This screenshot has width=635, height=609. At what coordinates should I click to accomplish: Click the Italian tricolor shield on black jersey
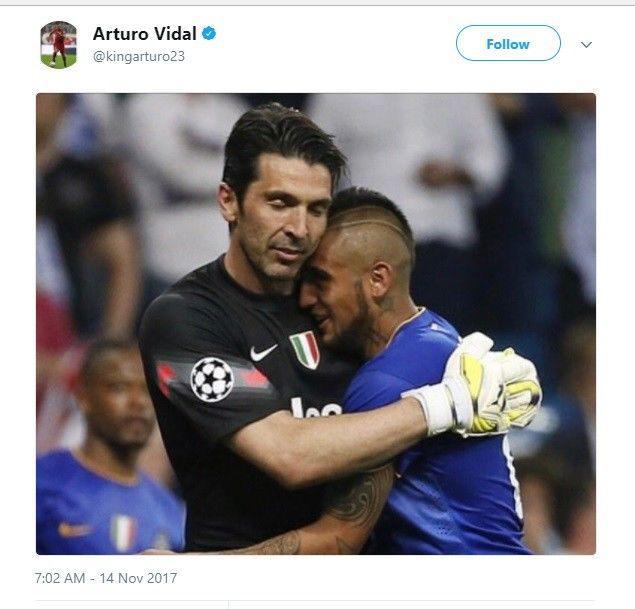pyautogui.click(x=305, y=349)
